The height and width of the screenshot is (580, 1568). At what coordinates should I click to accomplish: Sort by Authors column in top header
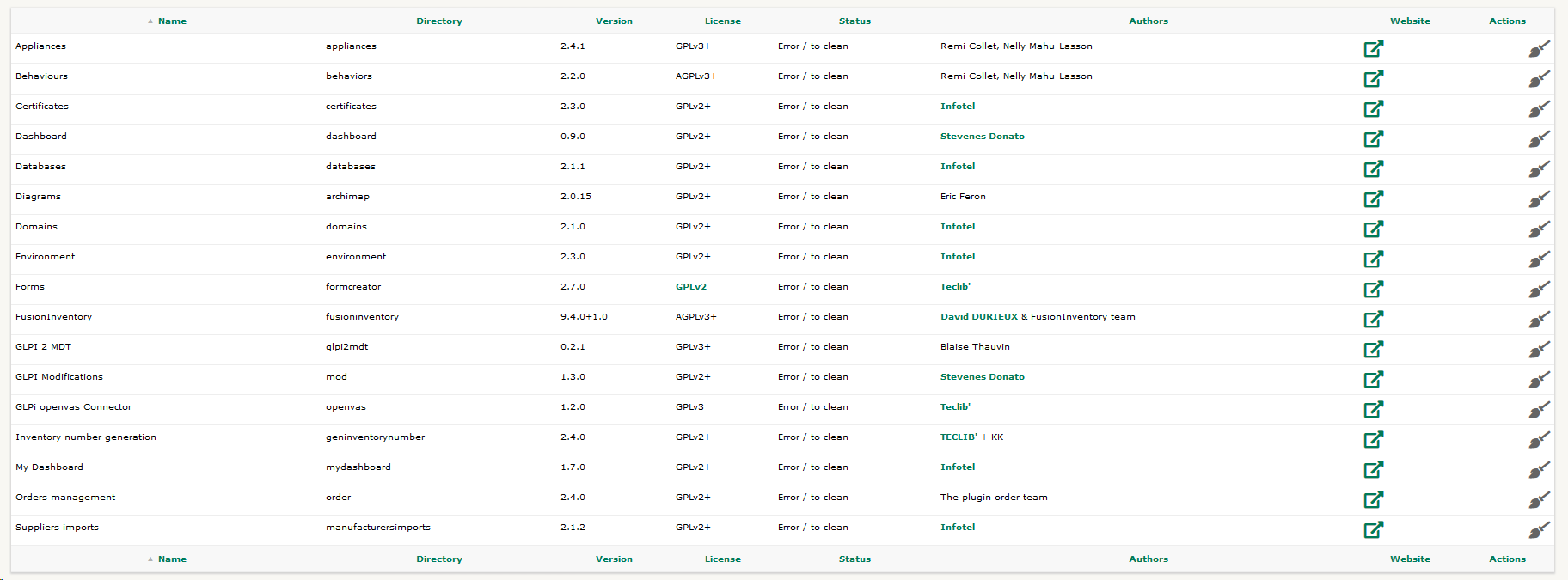pyautogui.click(x=1148, y=21)
